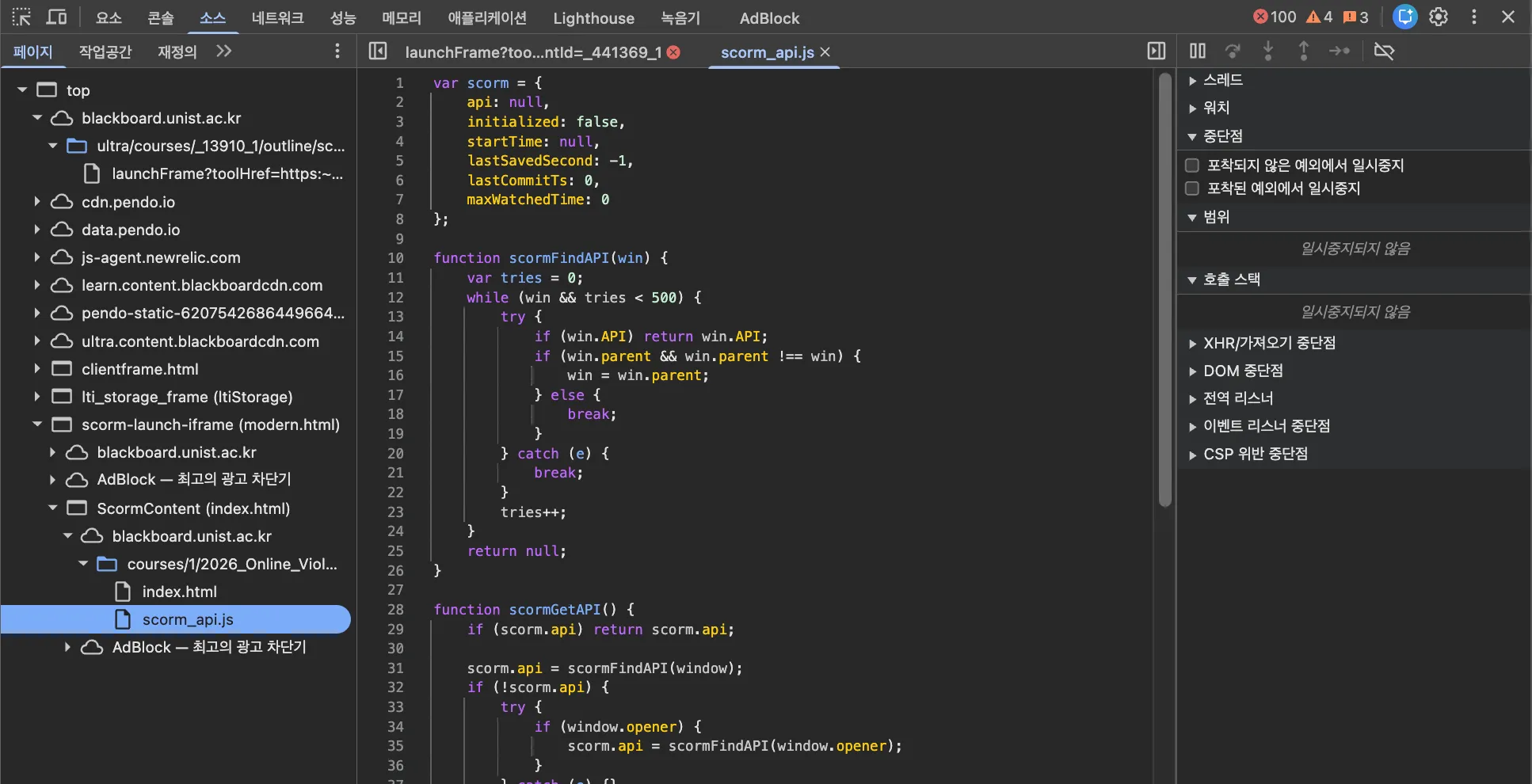Expand the XHR/fetch breakpoints section
The width and height of the screenshot is (1532, 784).
click(1192, 344)
